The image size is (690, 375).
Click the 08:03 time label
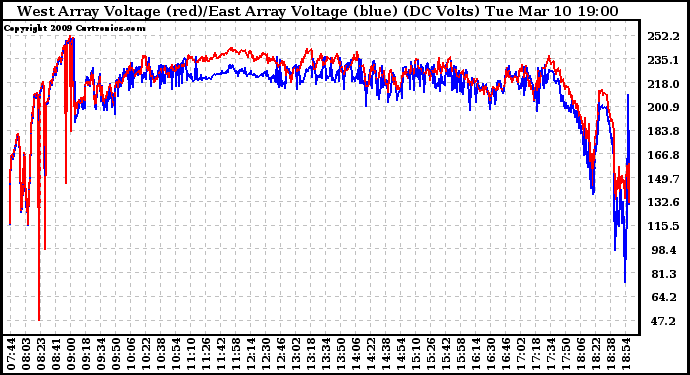[26, 354]
